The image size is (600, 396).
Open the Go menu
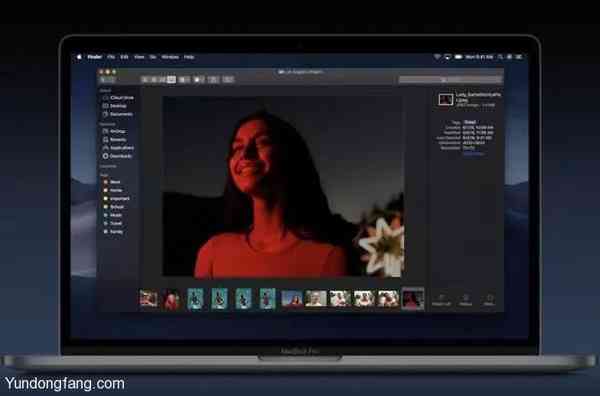153,57
